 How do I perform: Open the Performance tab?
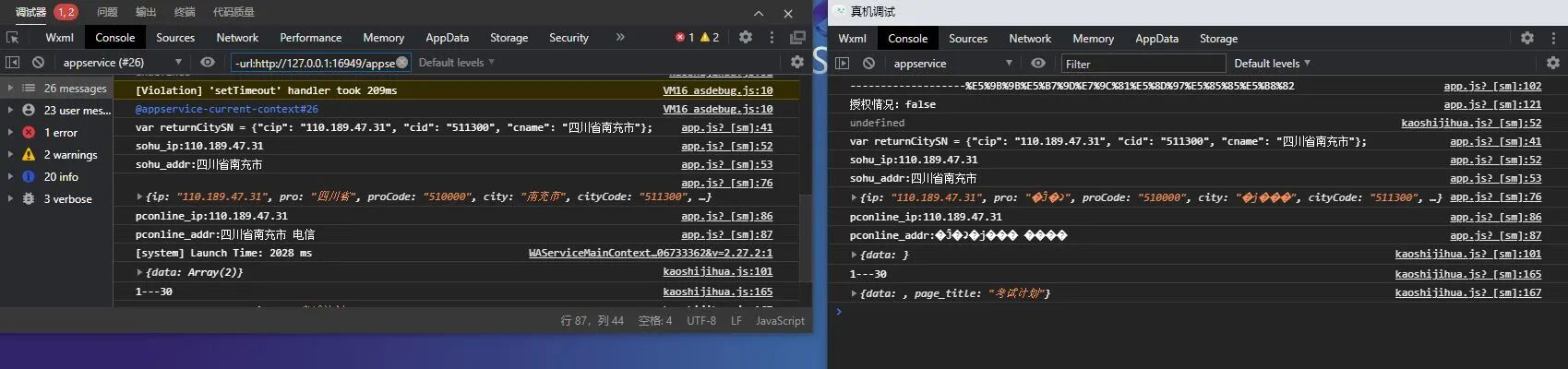coord(311,38)
